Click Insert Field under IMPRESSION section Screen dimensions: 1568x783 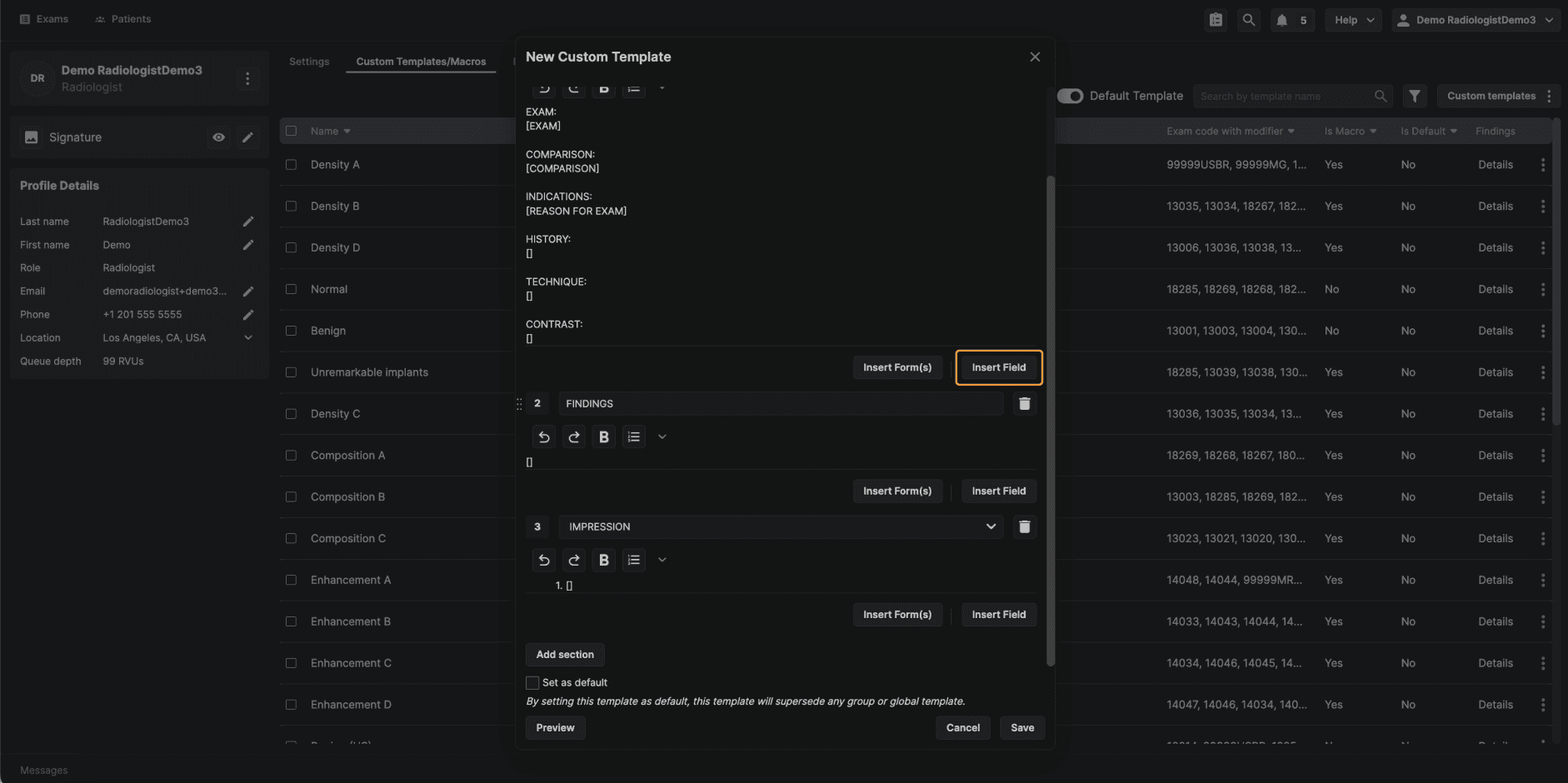(x=999, y=614)
